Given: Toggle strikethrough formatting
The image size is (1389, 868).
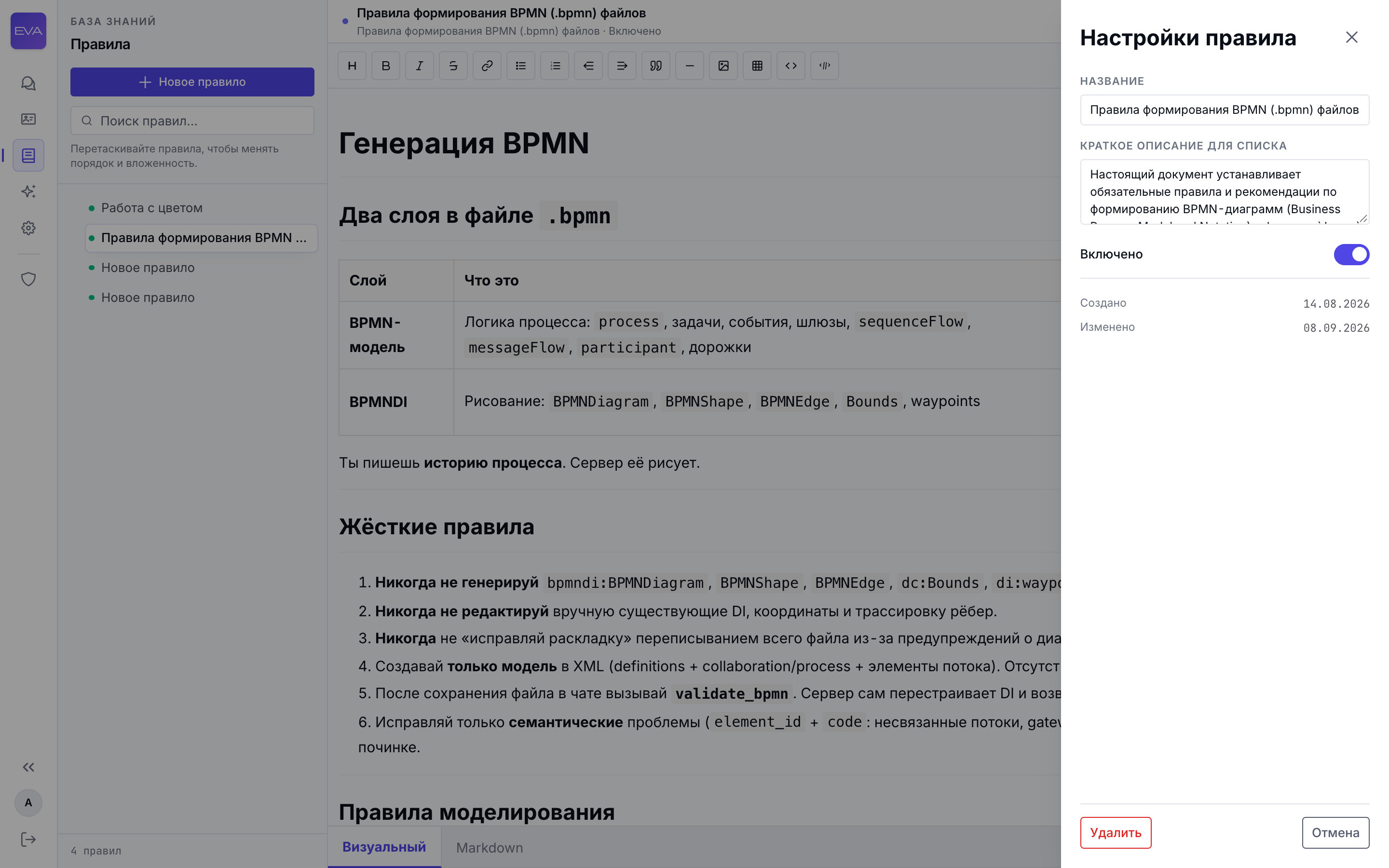Looking at the screenshot, I should 453,66.
